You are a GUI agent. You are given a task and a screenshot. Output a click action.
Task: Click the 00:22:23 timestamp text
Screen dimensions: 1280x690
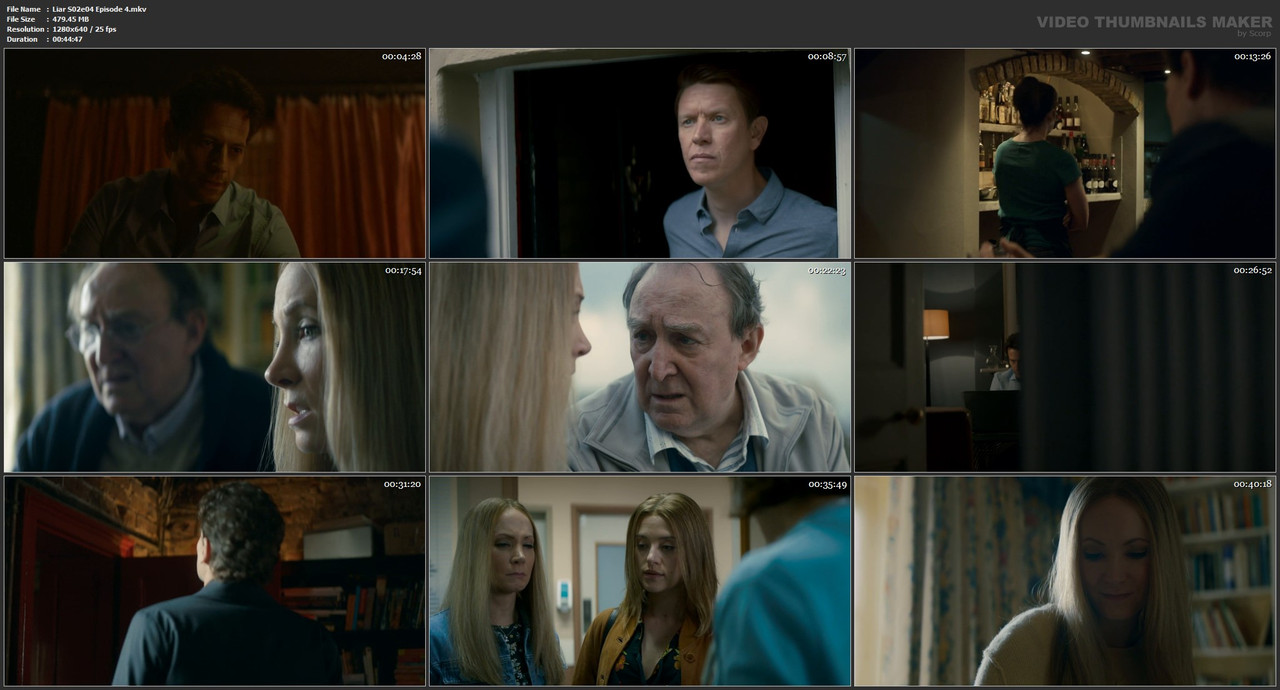tap(827, 270)
